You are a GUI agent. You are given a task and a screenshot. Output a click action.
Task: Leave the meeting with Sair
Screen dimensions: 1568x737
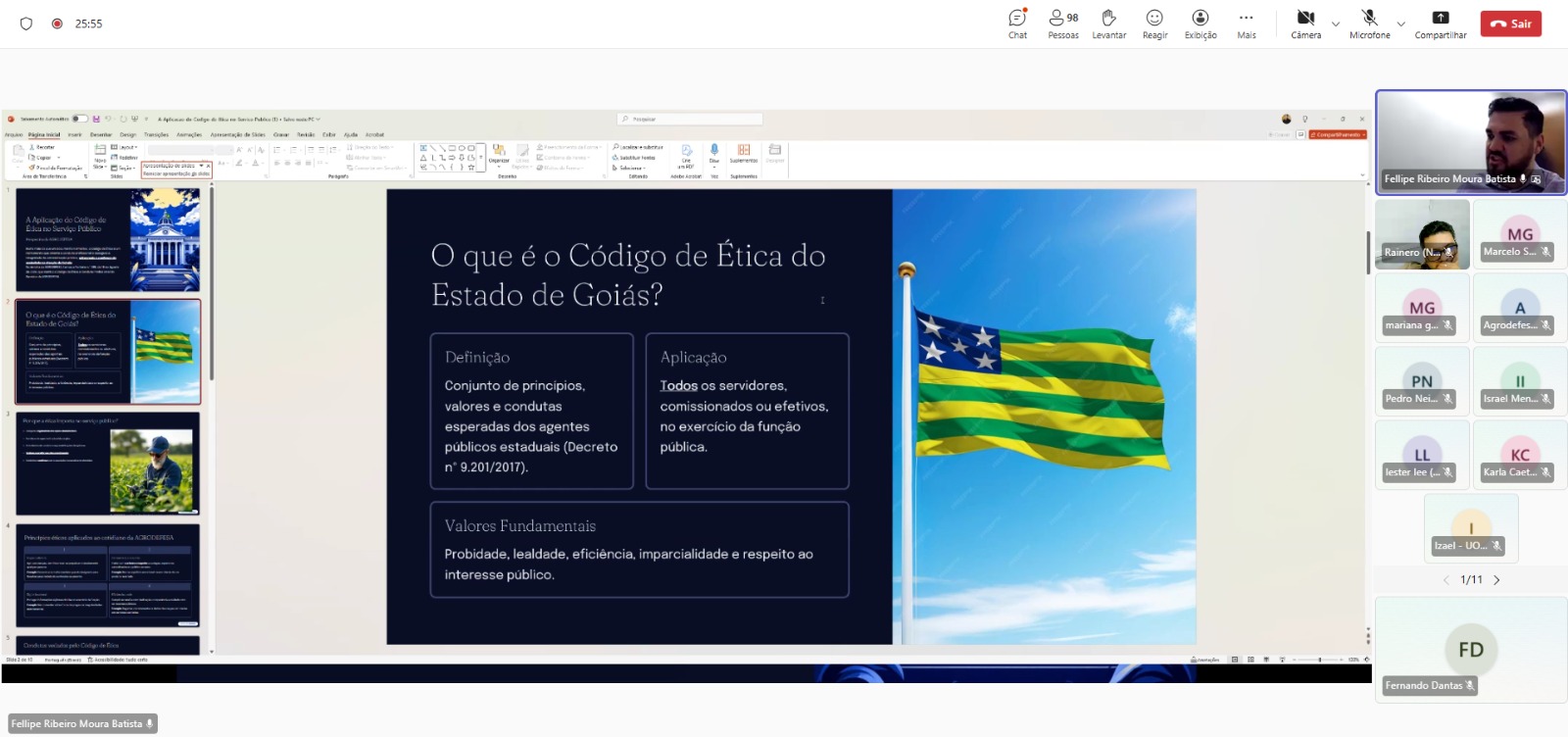tap(1510, 24)
